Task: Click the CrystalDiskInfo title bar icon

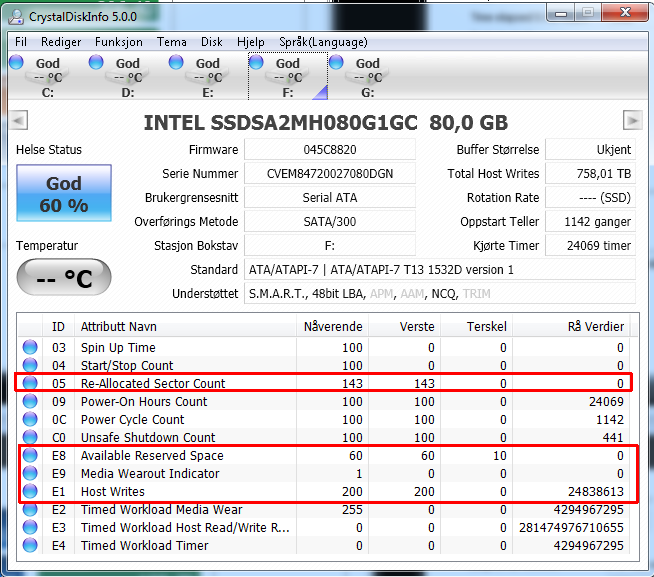Action: (17, 17)
